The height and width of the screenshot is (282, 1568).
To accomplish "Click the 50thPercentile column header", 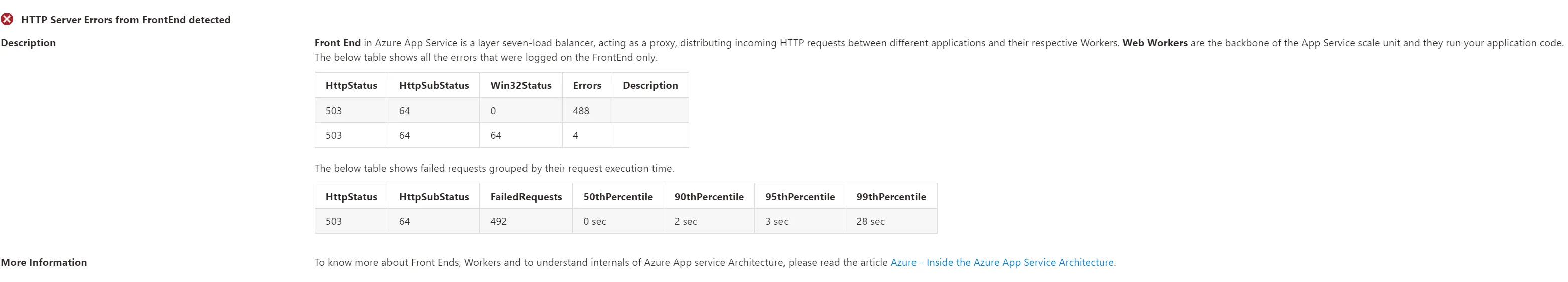I will tap(618, 197).
